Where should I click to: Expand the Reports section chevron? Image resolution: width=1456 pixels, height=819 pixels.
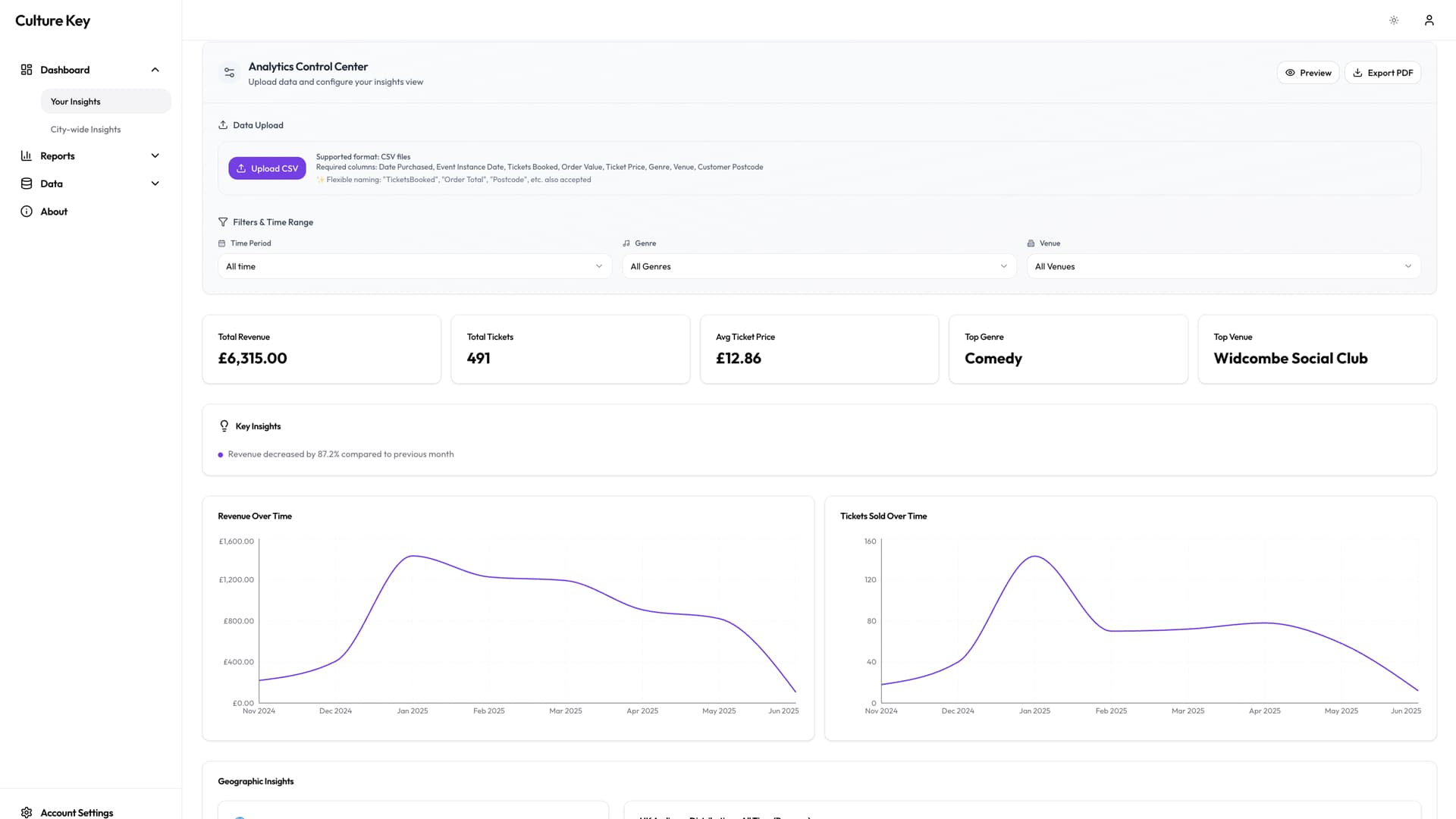pos(155,156)
